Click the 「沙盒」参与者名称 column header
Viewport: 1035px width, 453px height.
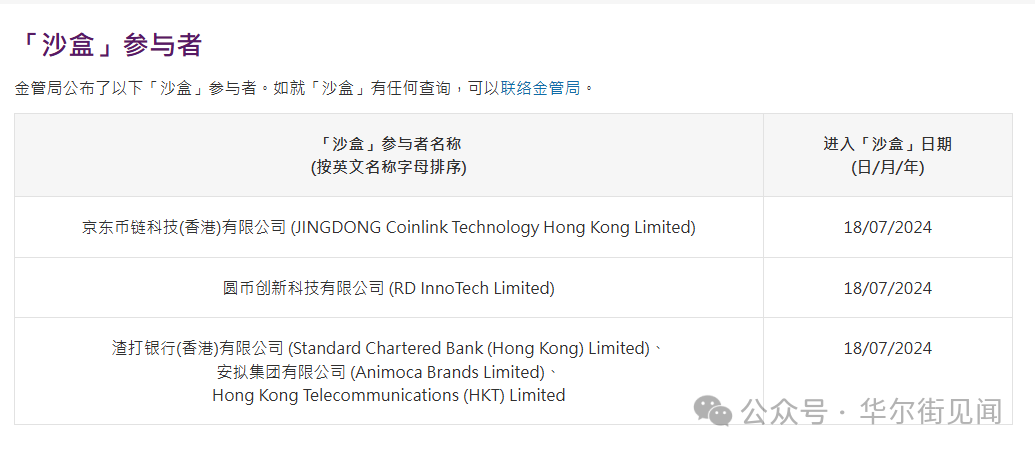(388, 144)
